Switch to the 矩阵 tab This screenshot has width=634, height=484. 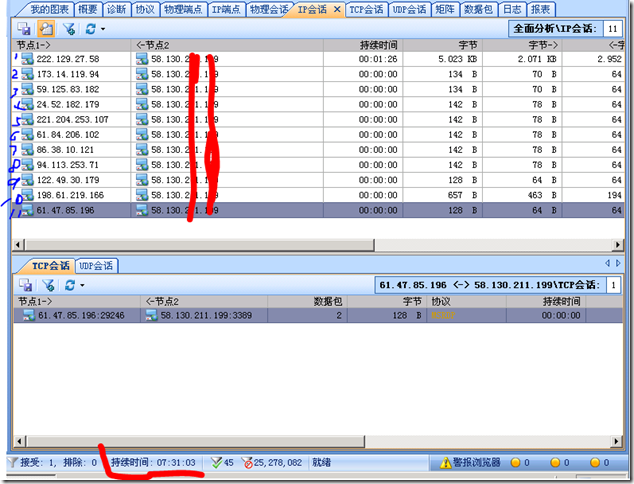coord(445,9)
